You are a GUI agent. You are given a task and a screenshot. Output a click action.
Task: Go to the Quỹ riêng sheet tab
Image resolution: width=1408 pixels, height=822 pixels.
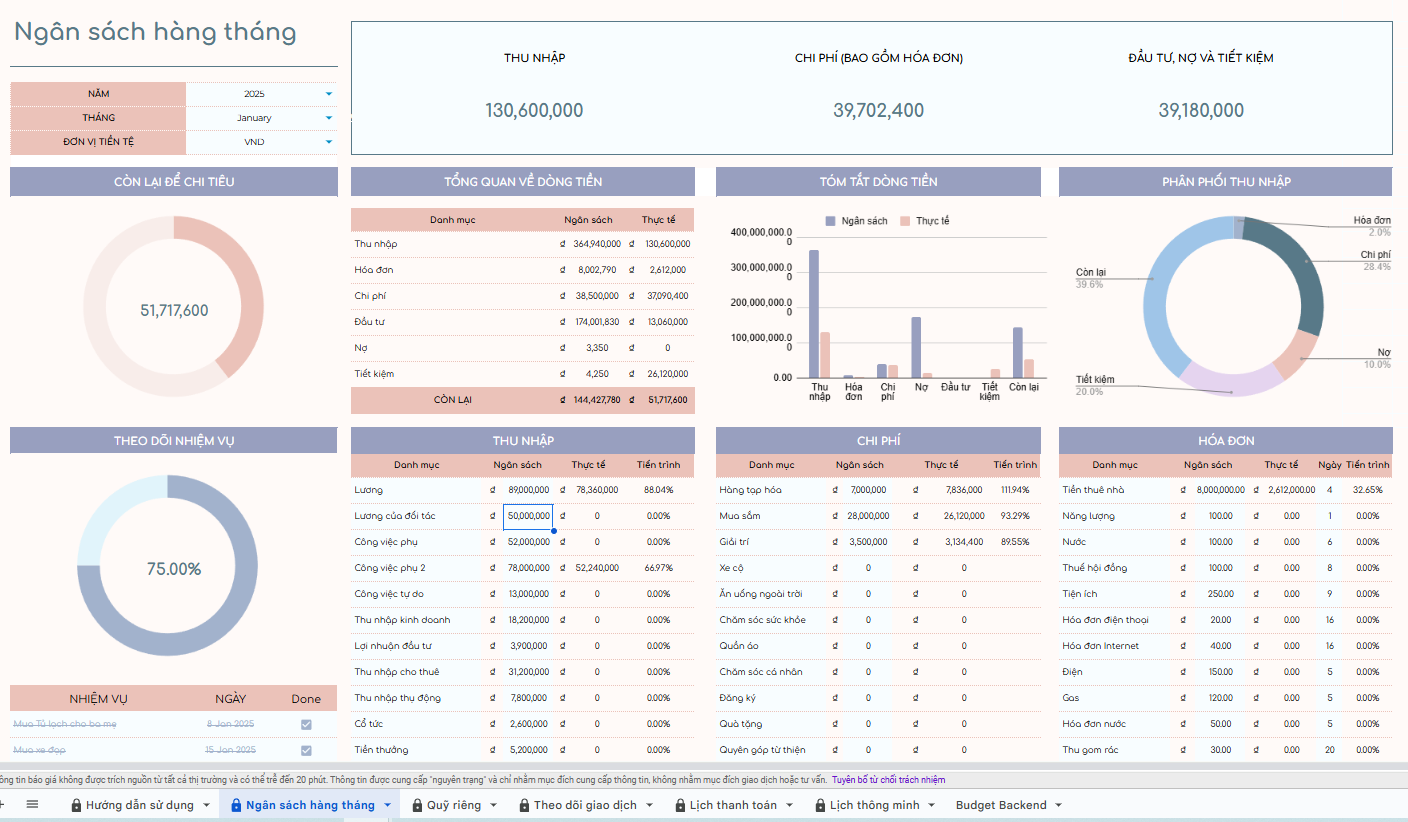tap(453, 805)
